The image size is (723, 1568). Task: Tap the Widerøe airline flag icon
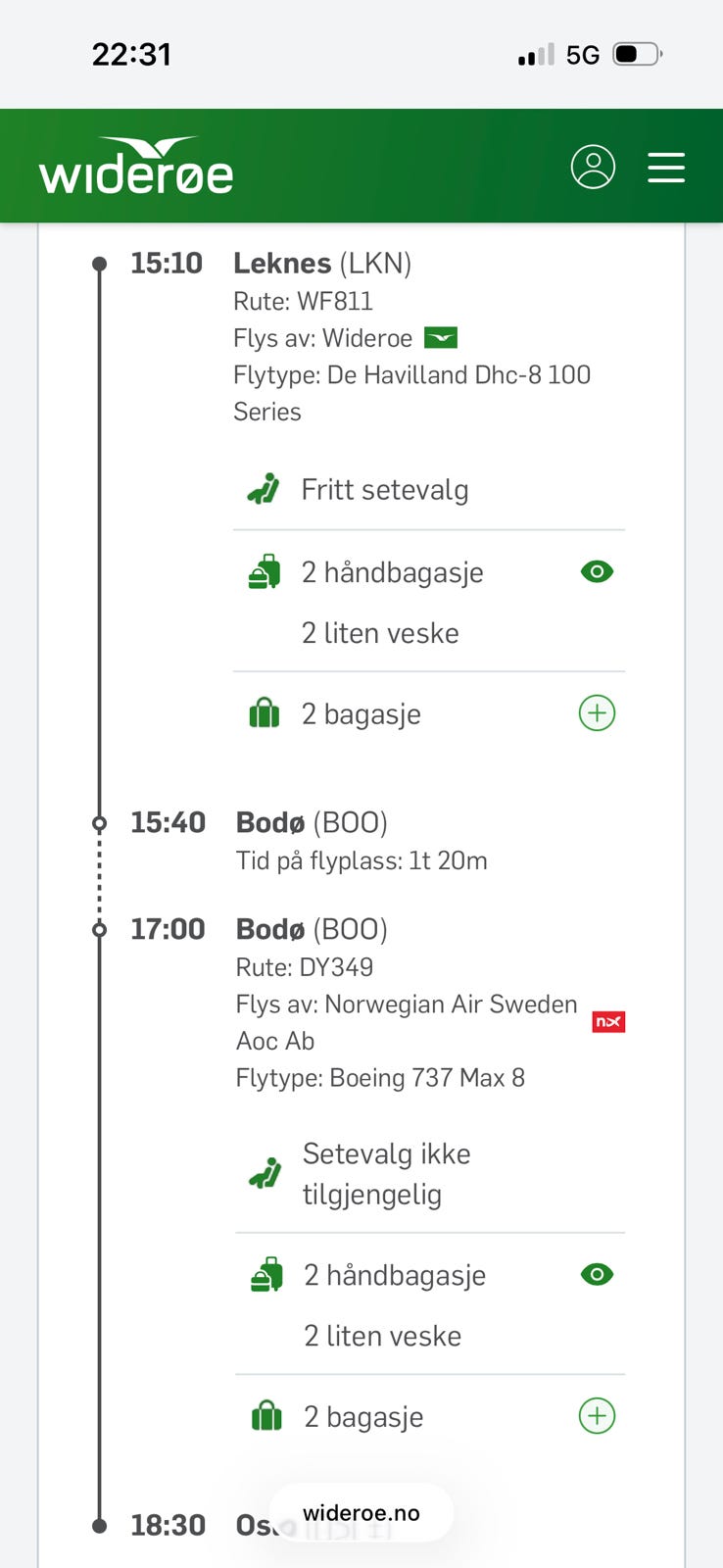point(441,338)
